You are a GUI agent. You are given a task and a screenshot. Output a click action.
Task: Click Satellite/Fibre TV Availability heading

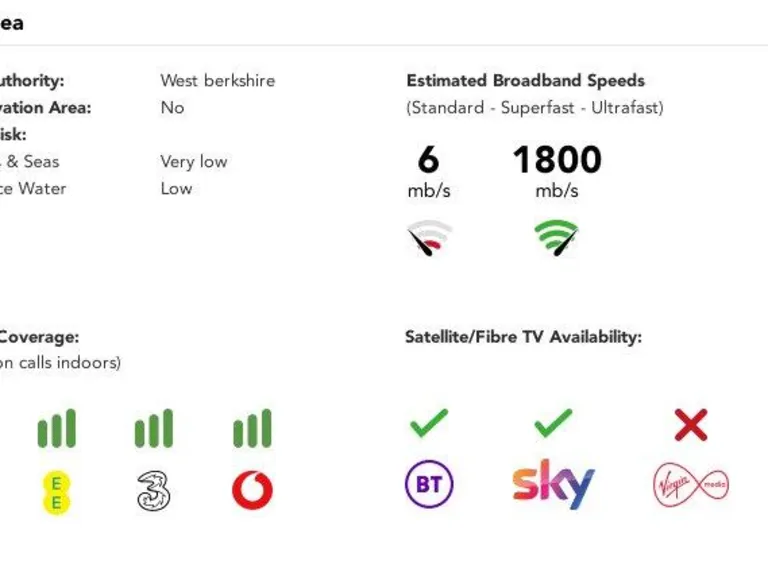click(523, 337)
